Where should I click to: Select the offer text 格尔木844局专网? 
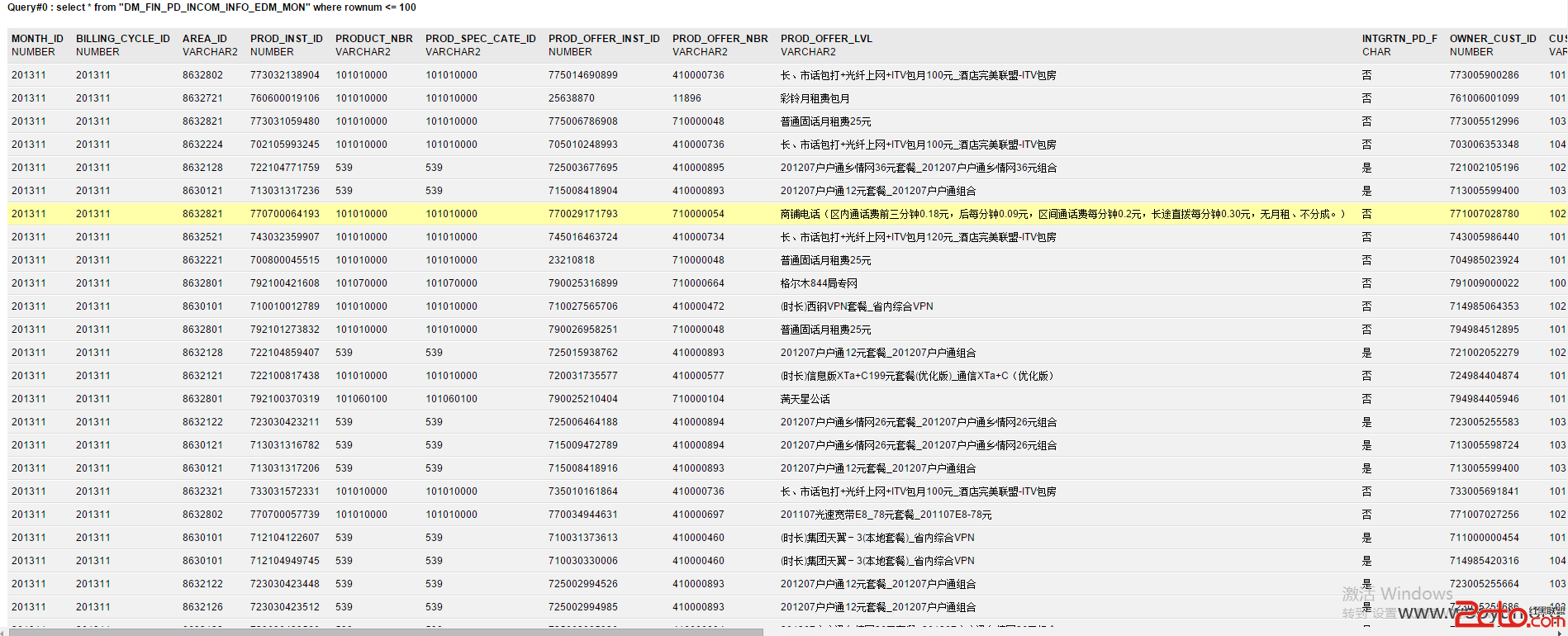tap(819, 283)
